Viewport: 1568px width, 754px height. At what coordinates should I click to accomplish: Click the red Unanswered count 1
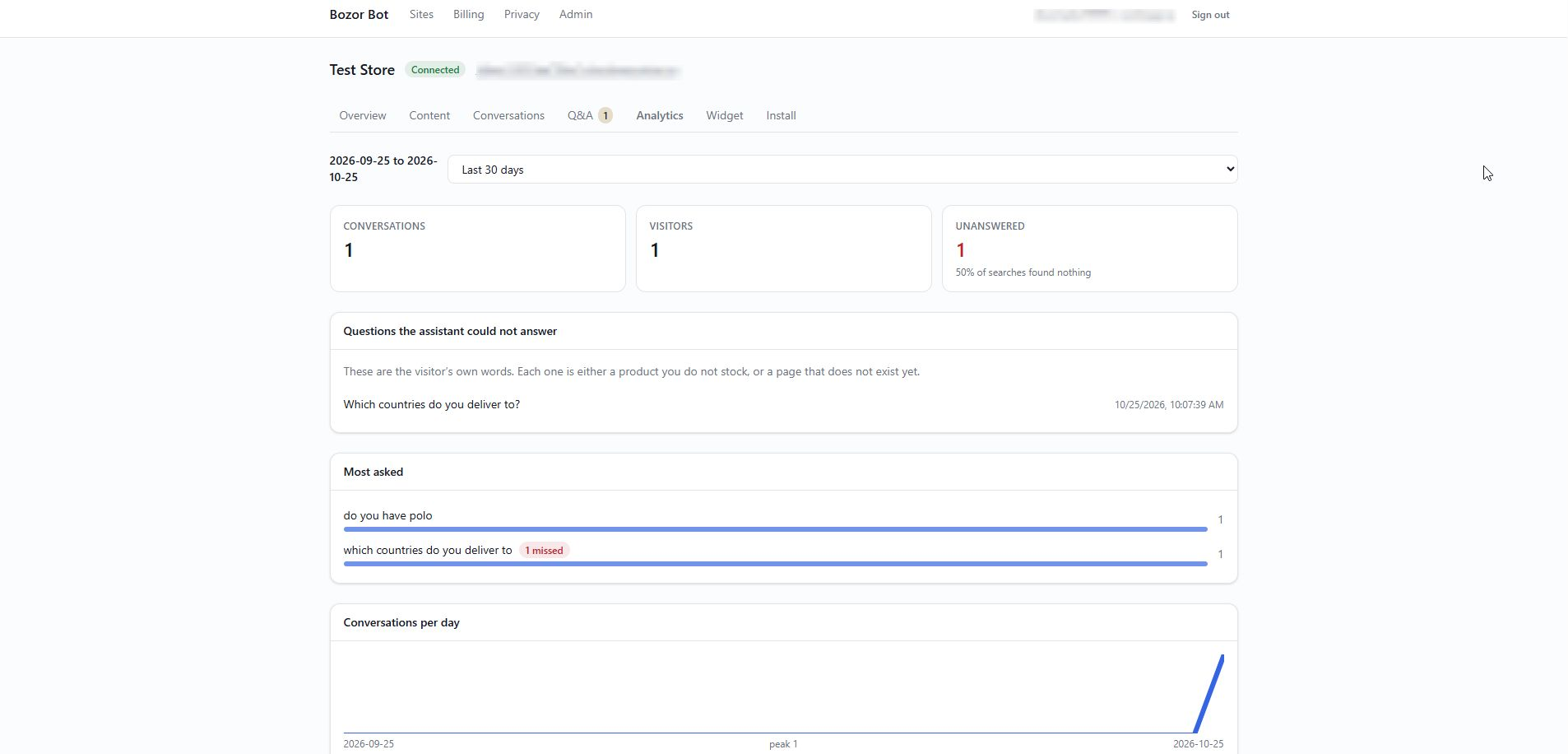[960, 250]
